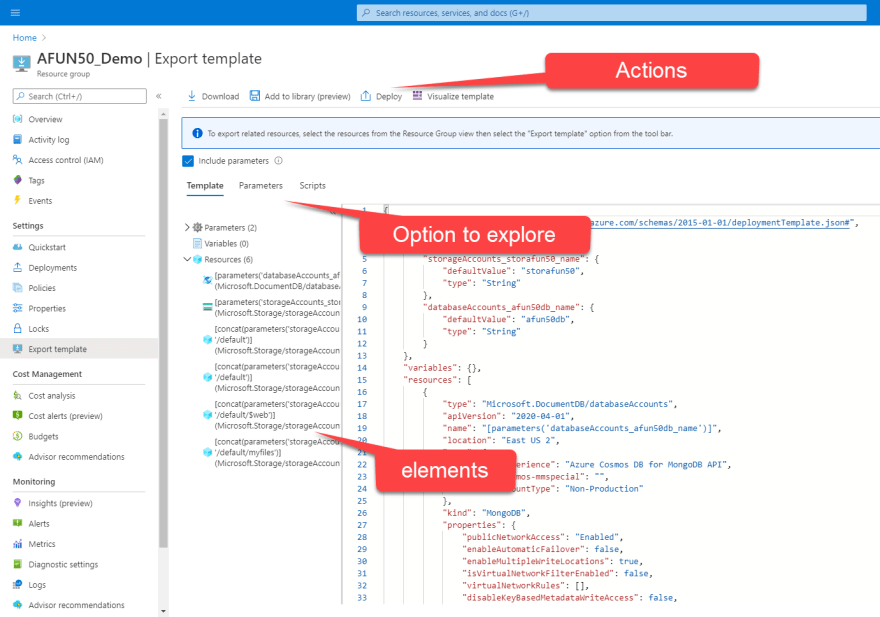Click Access control (IAM) icon
The width and height of the screenshot is (880, 617).
pos(17,160)
